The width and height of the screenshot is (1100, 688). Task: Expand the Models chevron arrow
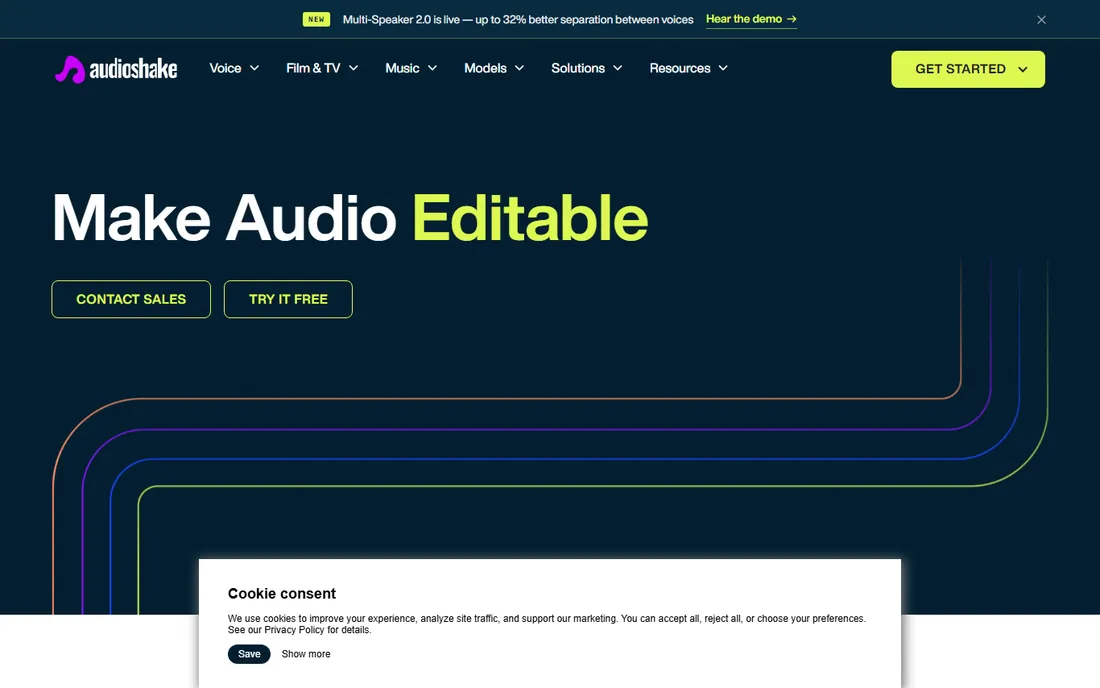coord(519,68)
